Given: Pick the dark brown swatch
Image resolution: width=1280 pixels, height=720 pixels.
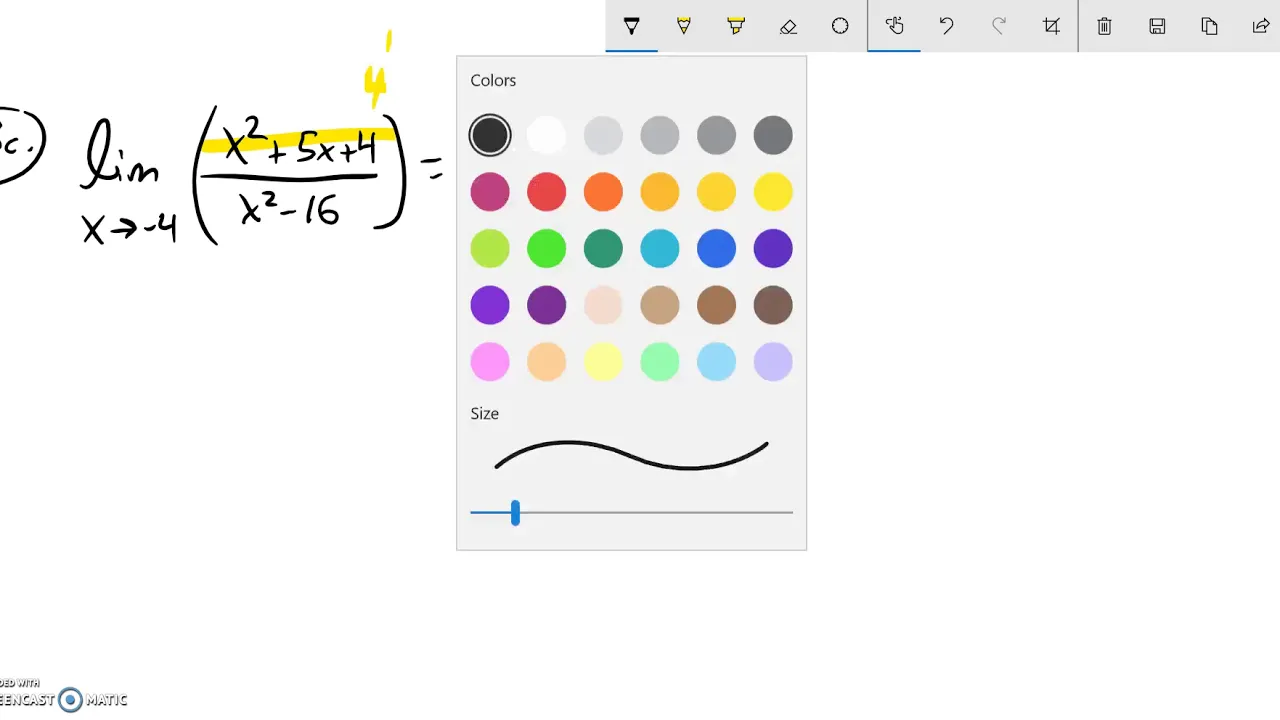Looking at the screenshot, I should [x=773, y=305].
